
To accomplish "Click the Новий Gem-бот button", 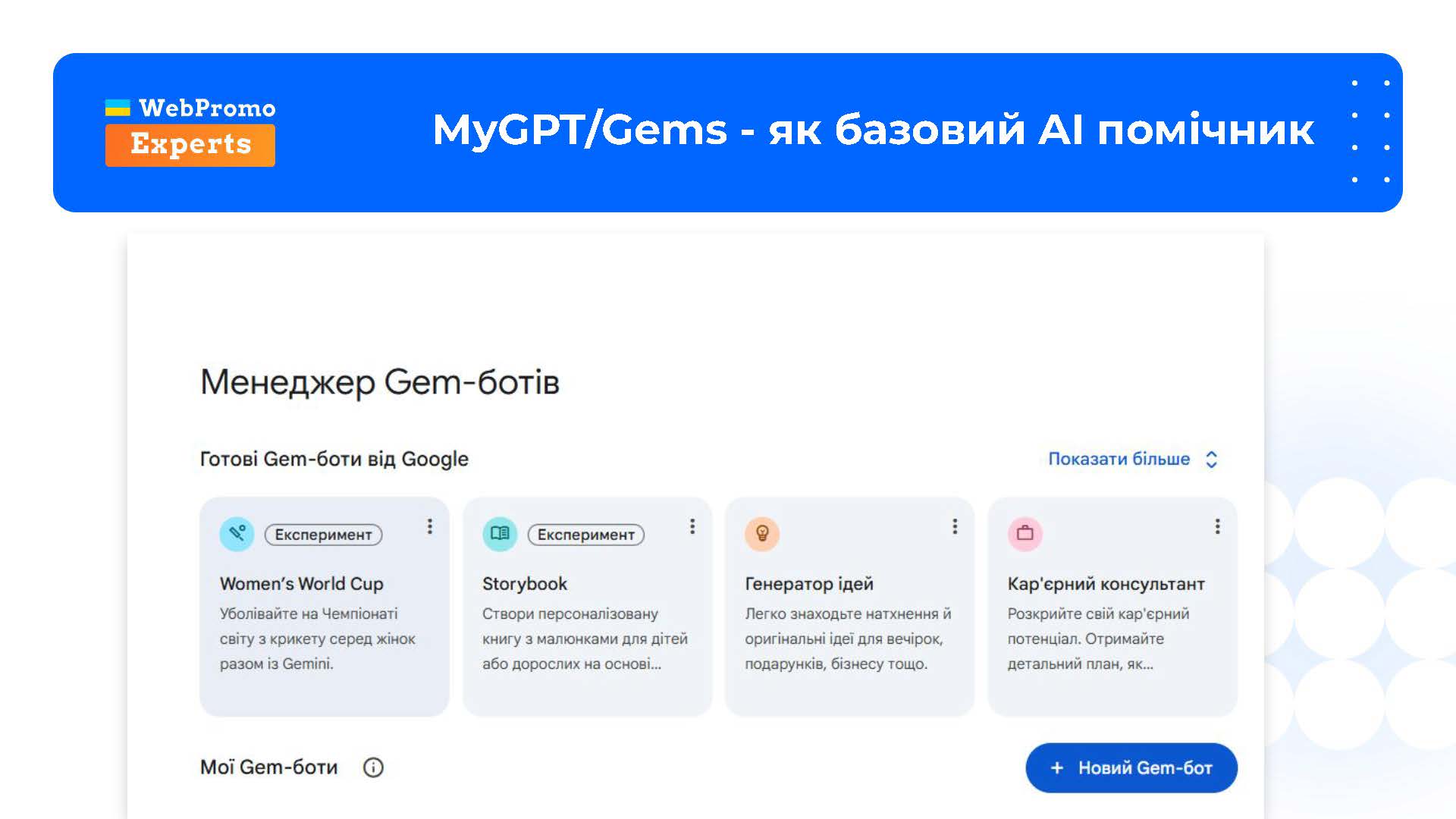I will pos(1131,767).
